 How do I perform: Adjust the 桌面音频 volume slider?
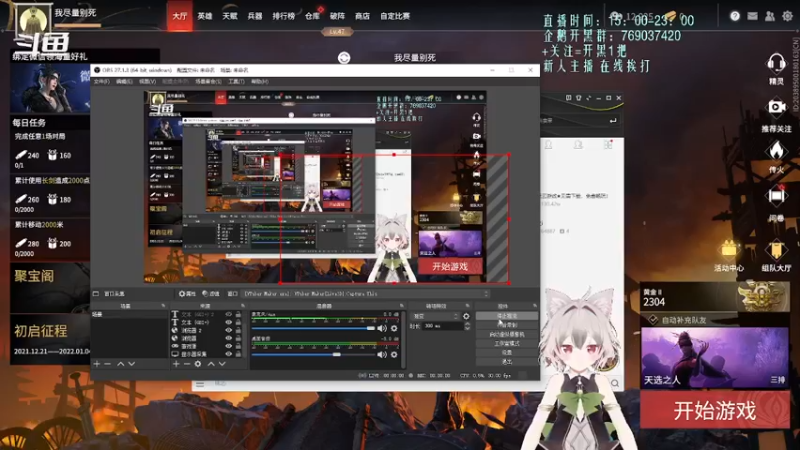click(x=313, y=354)
